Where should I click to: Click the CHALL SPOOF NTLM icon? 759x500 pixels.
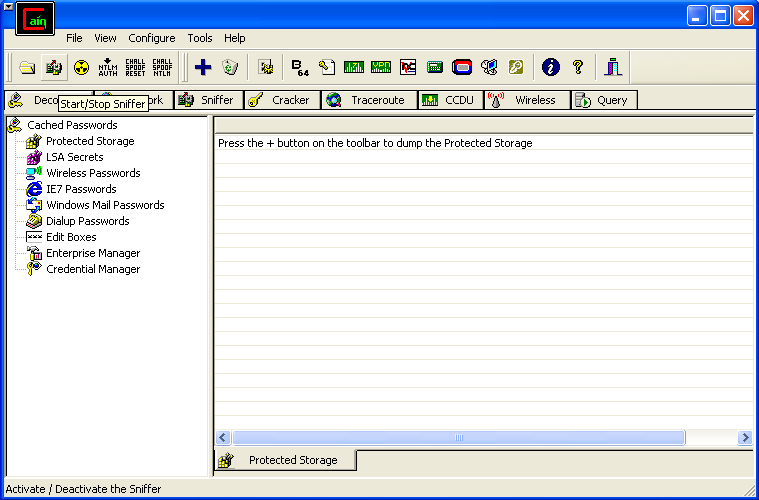pos(162,67)
